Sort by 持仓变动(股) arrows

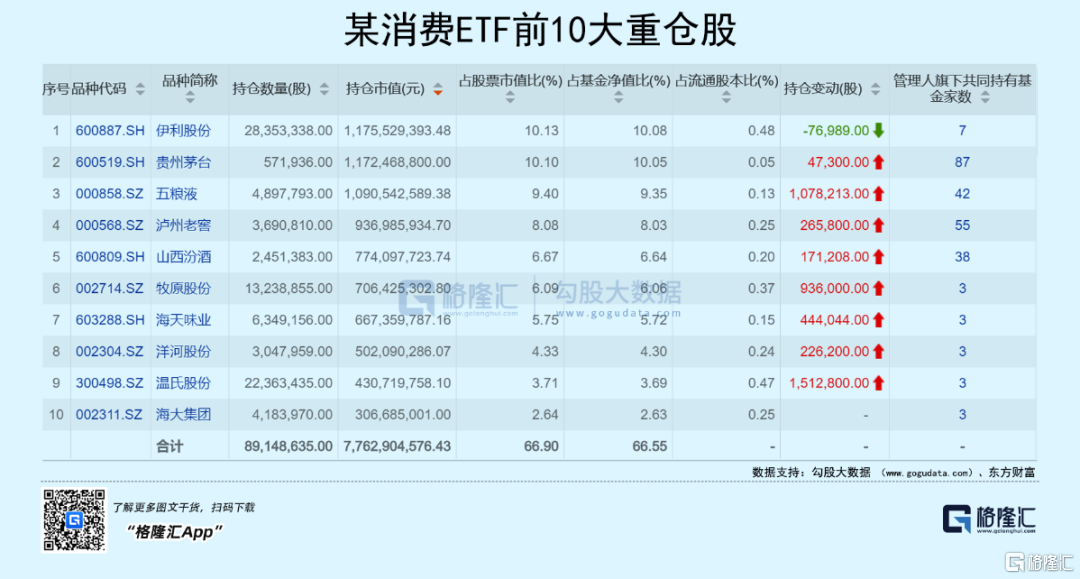coord(875,90)
